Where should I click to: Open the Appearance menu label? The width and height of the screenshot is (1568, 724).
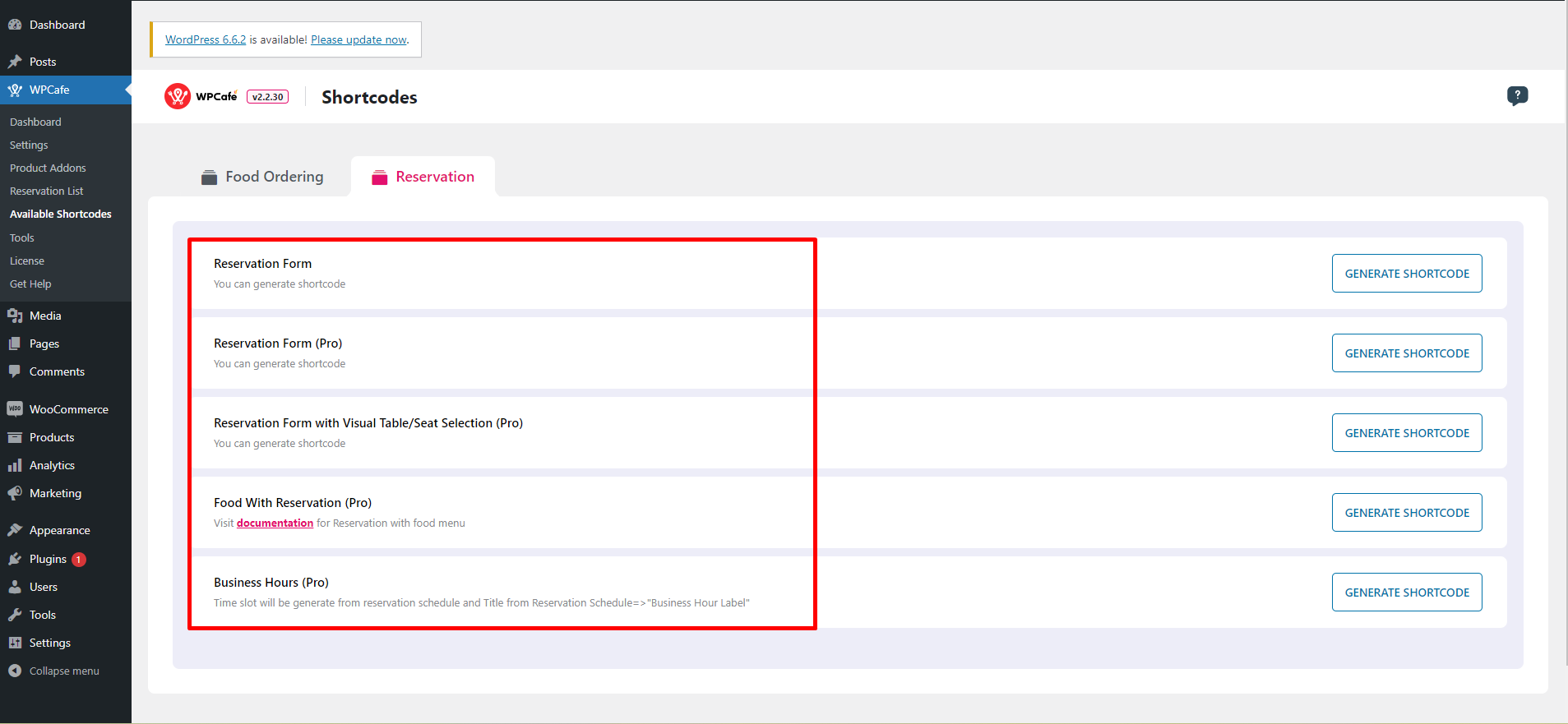pos(60,530)
